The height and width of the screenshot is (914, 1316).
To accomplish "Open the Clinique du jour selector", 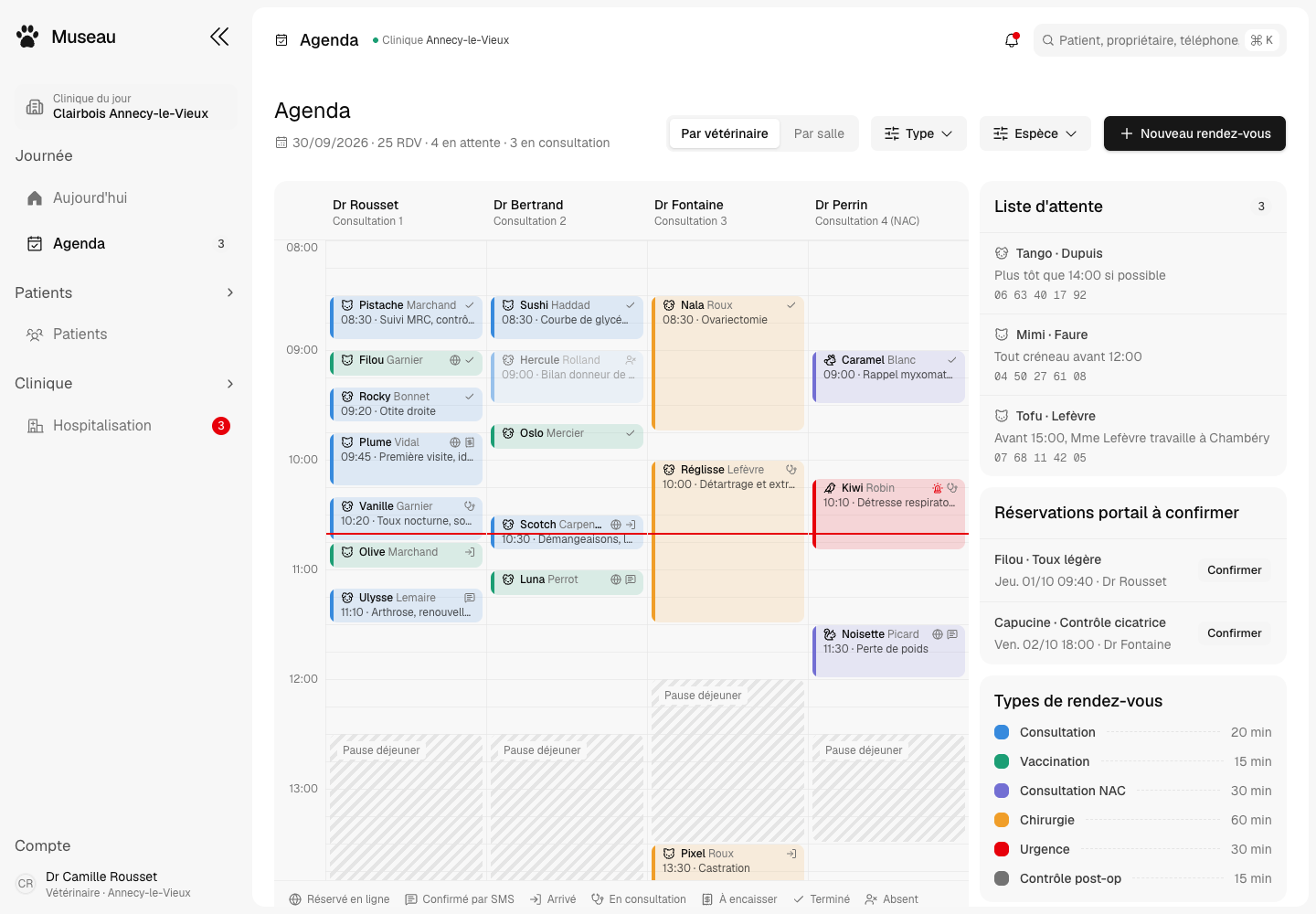I will [x=126, y=106].
